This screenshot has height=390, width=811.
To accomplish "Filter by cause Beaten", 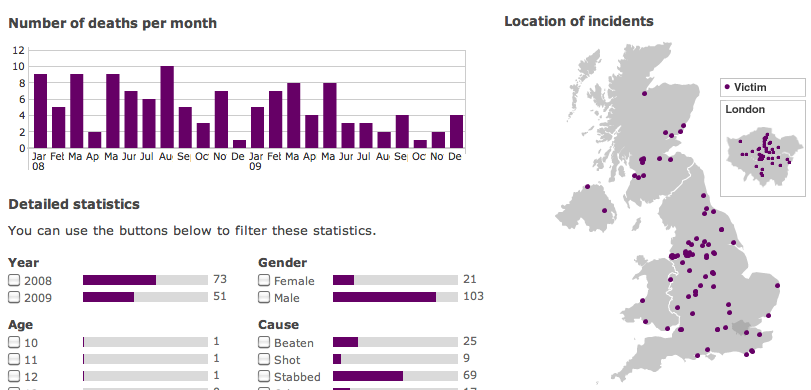I will (264, 342).
